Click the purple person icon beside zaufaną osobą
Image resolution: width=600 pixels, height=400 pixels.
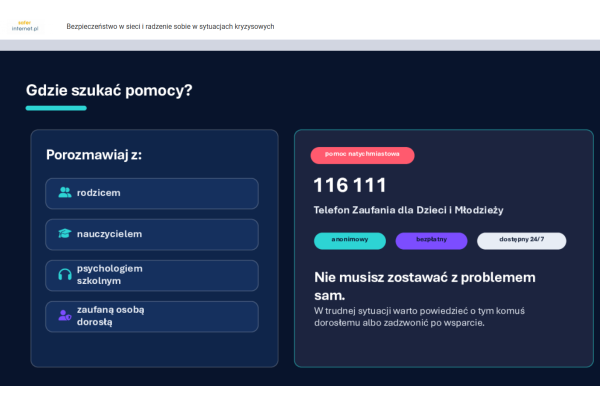[x=65, y=316]
